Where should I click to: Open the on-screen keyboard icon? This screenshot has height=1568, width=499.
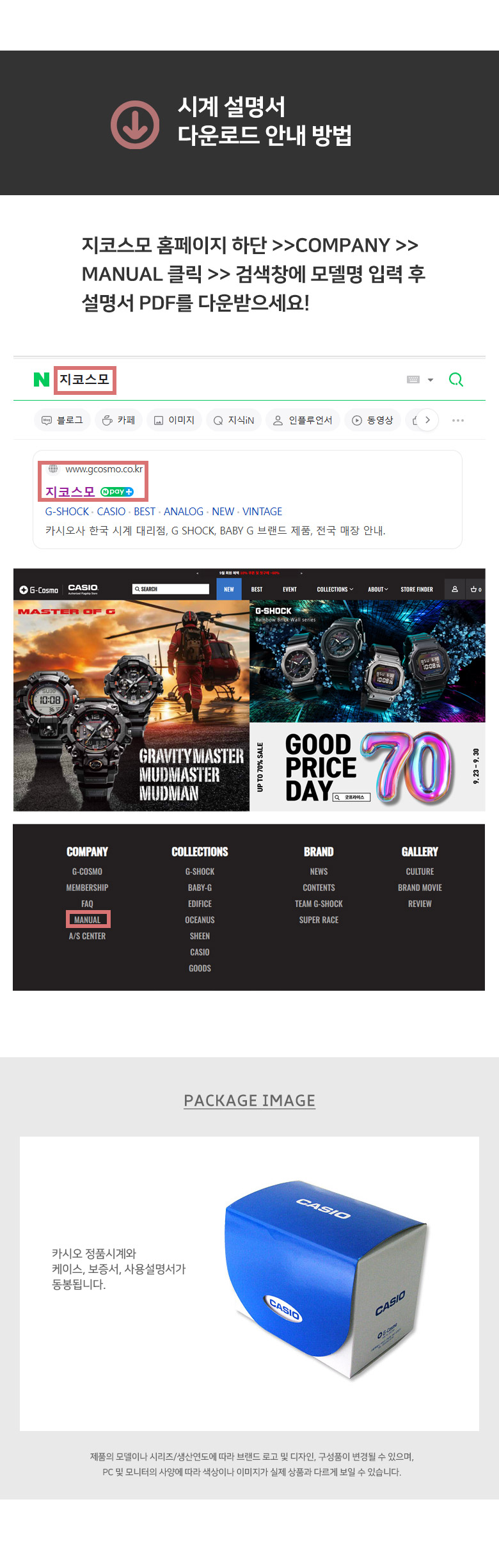pos(413,380)
